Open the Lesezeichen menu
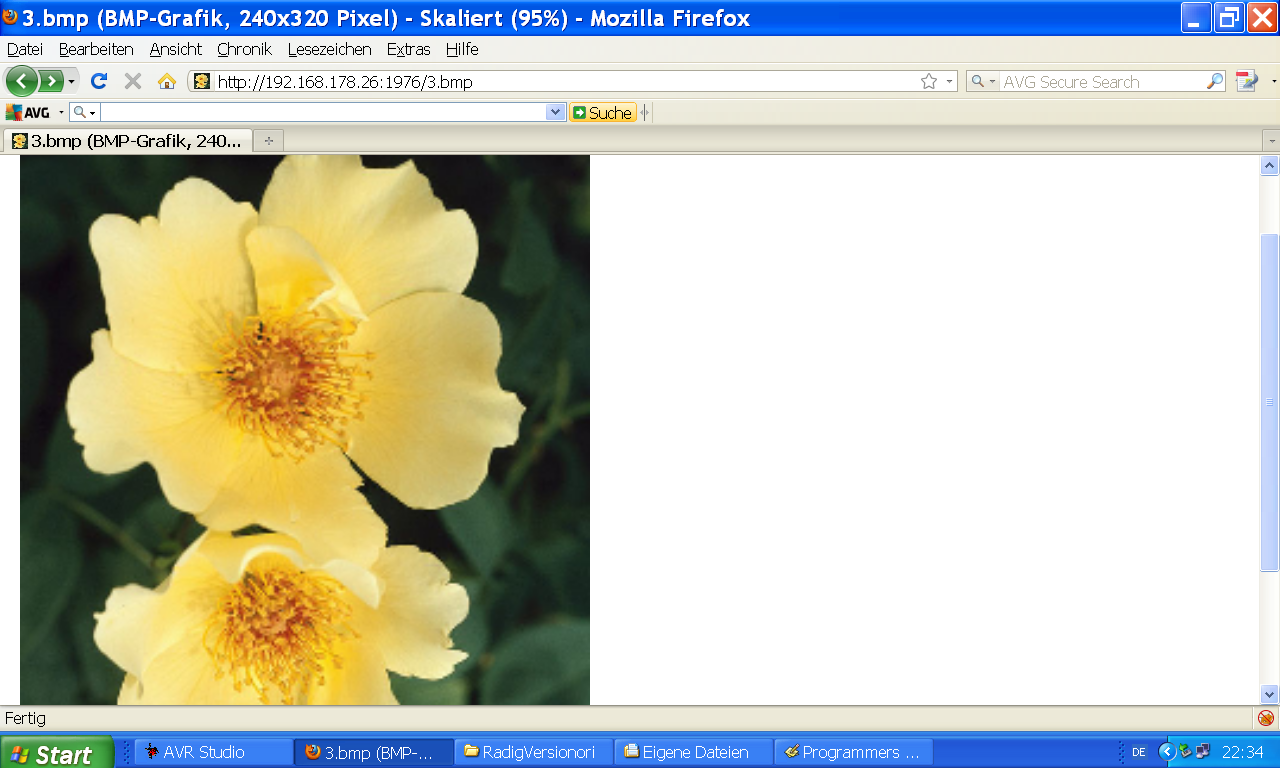The width and height of the screenshot is (1280, 768). click(x=329, y=49)
